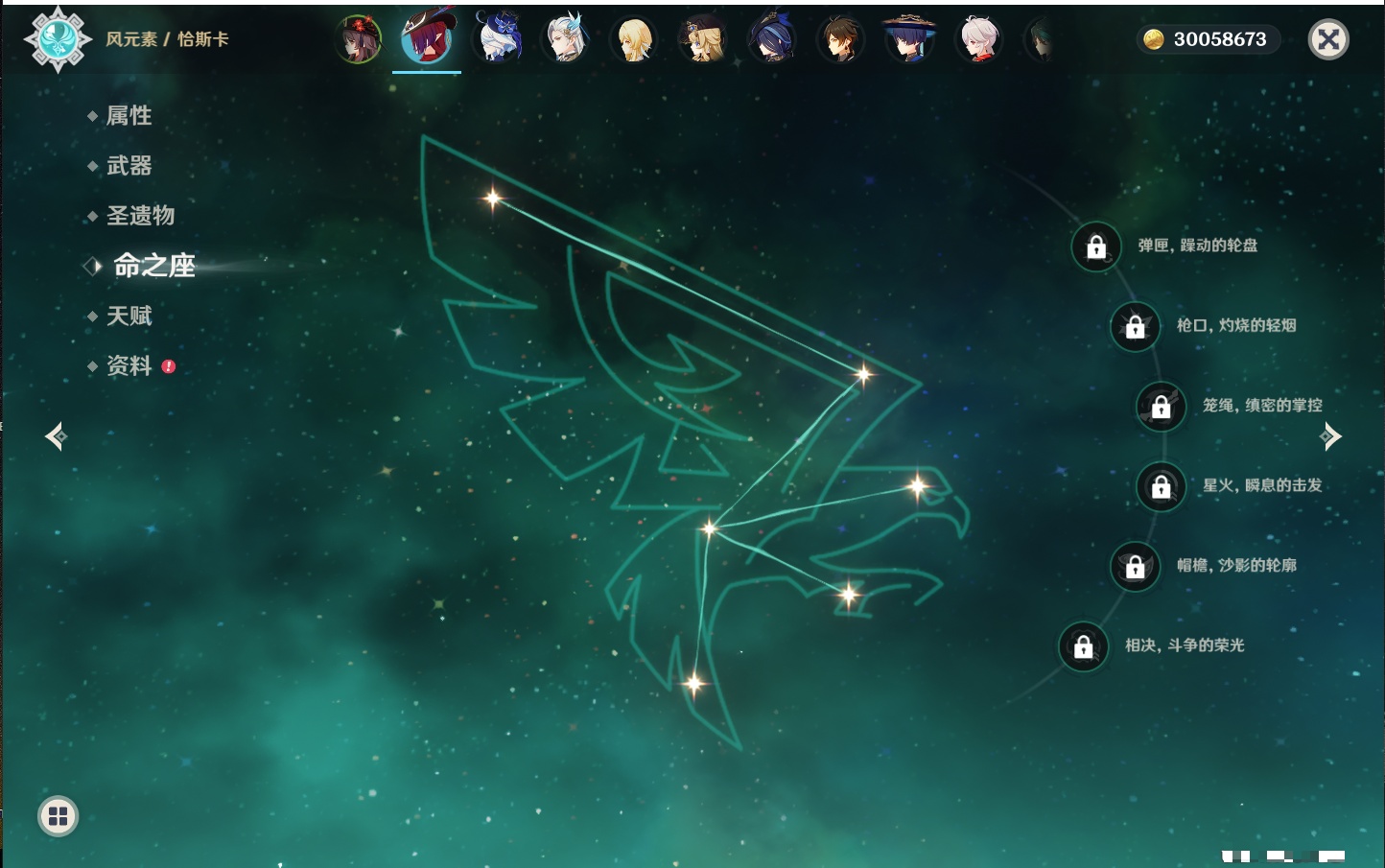This screenshot has width=1385, height=868.
Task: Click the star below the eagle's beak
Action: tap(849, 595)
